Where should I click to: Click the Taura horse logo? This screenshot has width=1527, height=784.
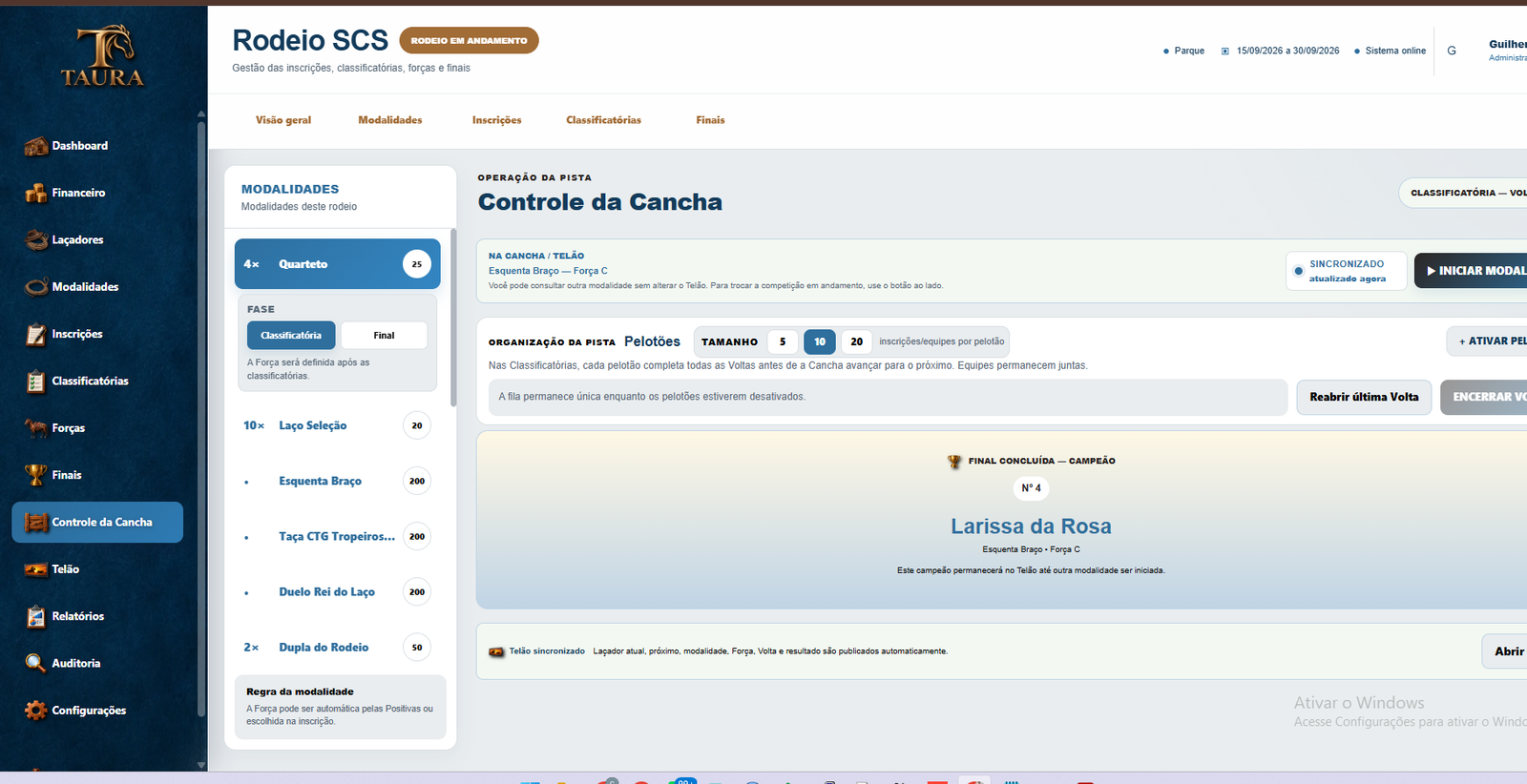click(103, 55)
